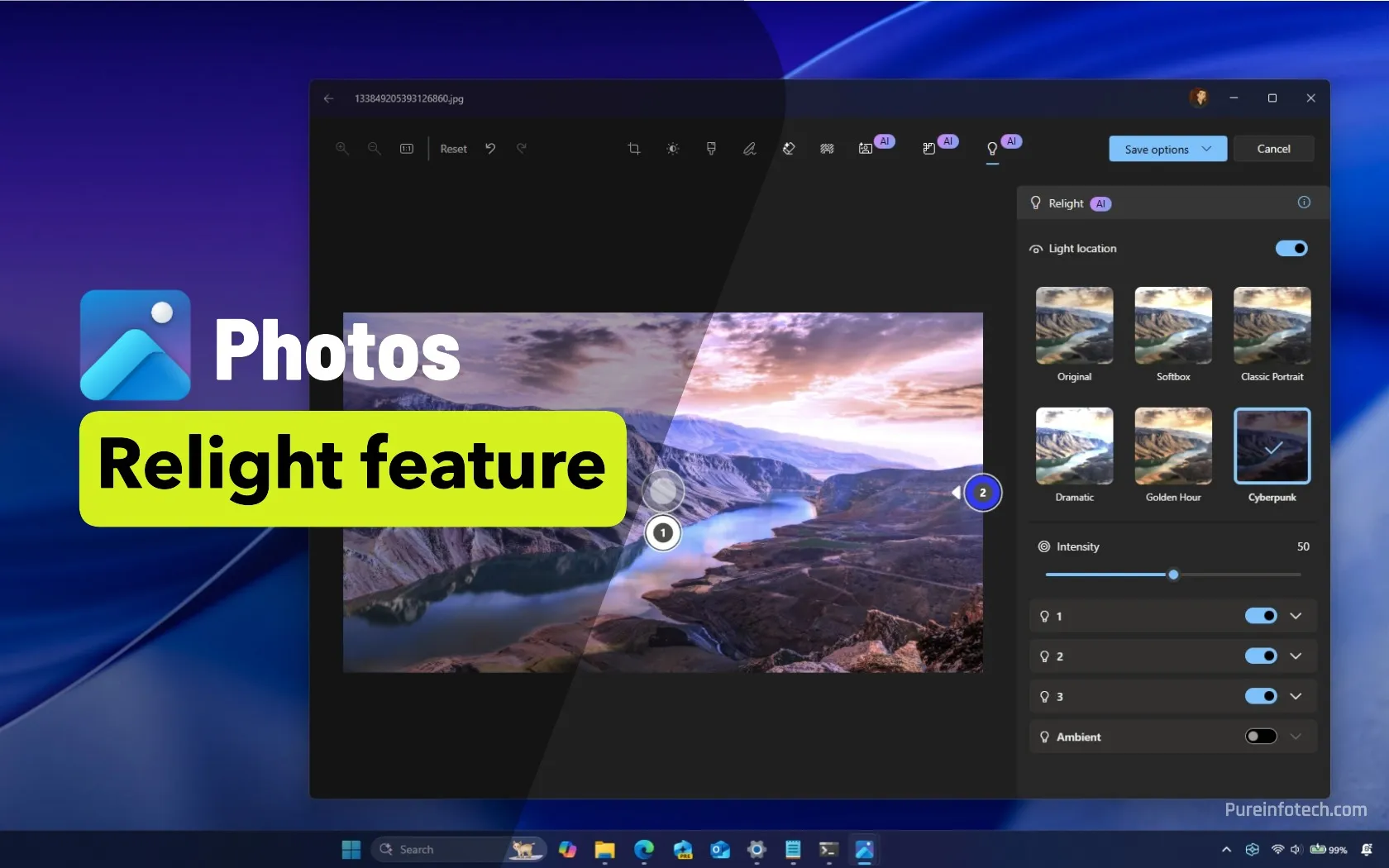Select light marker 1 on the image
This screenshot has width=1389, height=868.
pyautogui.click(x=662, y=533)
